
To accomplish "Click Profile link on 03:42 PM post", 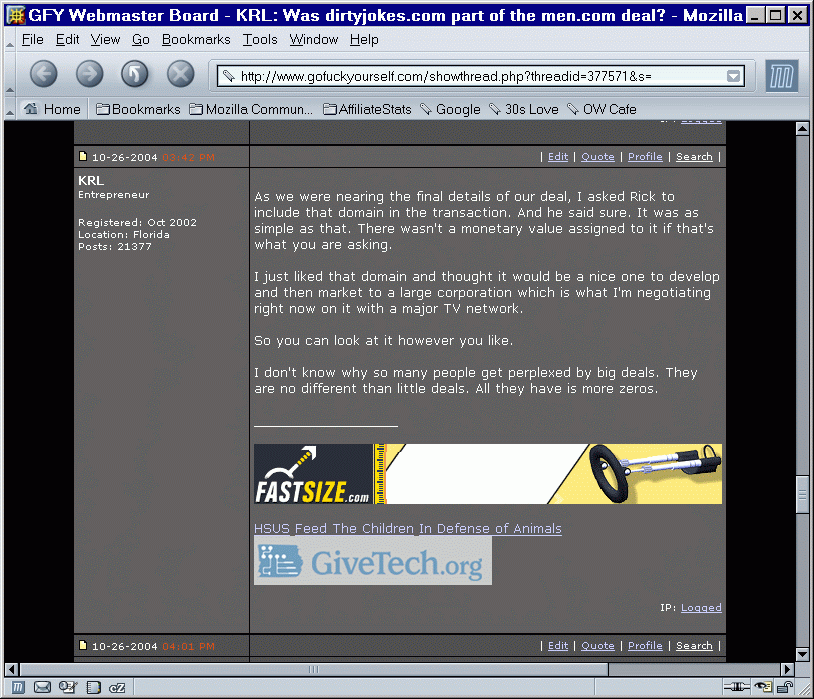I will [x=645, y=157].
